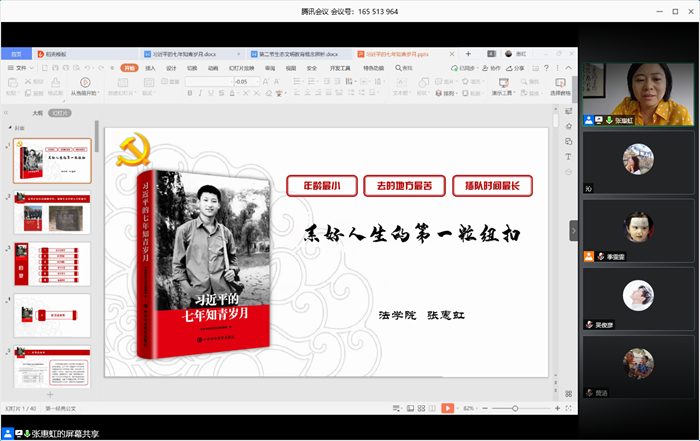Image resolution: width=700 pixels, height=441 pixels.
Task: Open the font color dropdown arrow
Action: click(237, 93)
